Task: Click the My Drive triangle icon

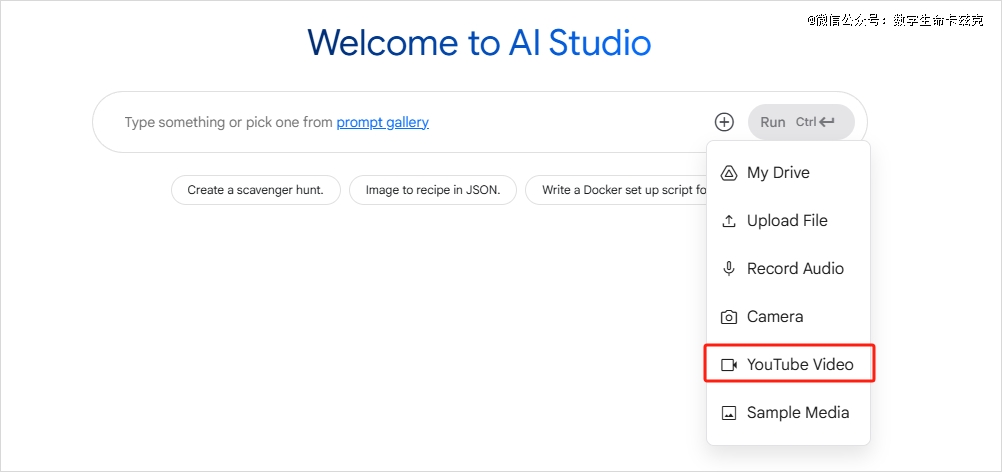Action: point(728,173)
